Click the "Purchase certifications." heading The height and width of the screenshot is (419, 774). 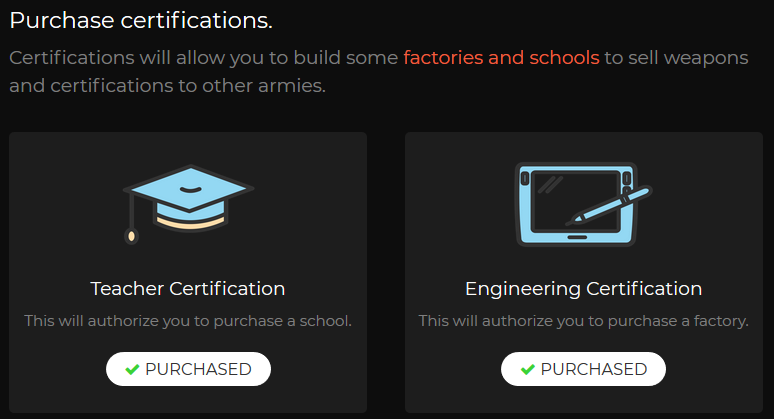[141, 20]
